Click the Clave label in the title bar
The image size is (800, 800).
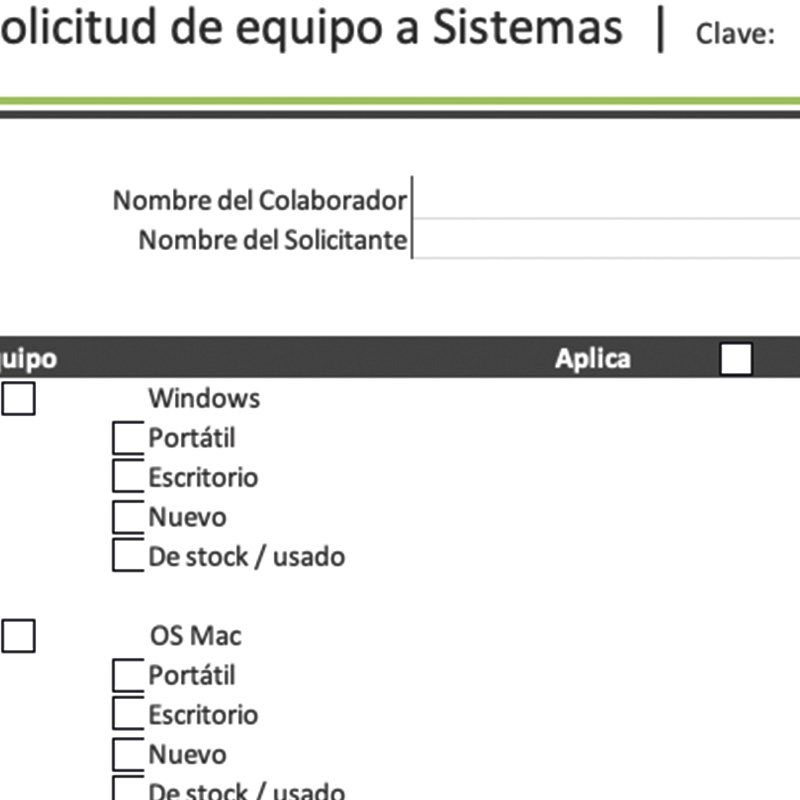[x=735, y=35]
